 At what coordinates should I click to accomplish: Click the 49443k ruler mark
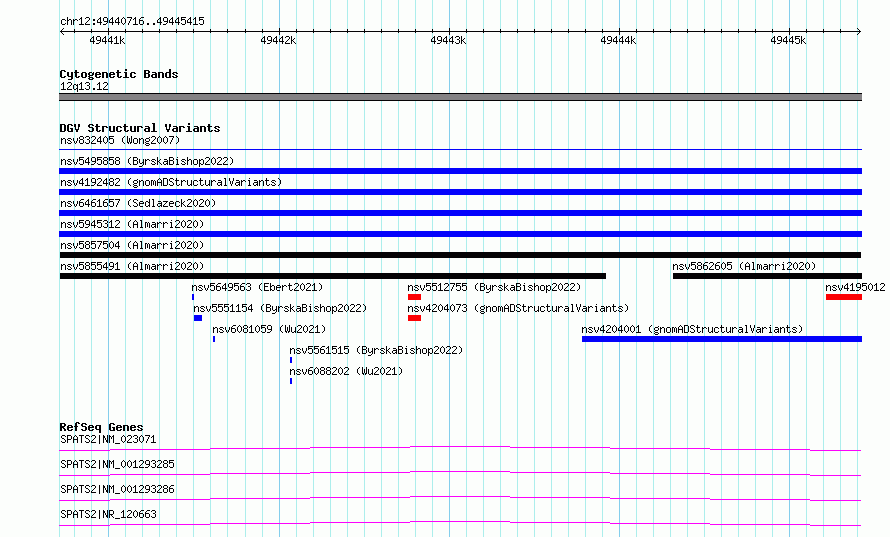click(448, 40)
